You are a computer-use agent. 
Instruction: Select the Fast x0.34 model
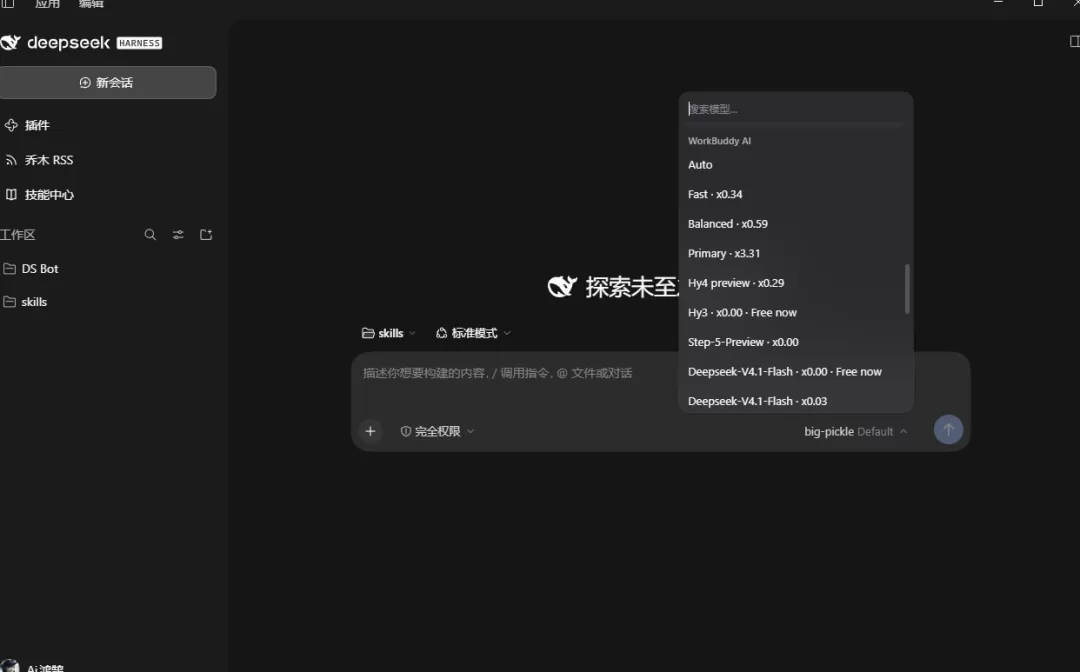(x=796, y=194)
